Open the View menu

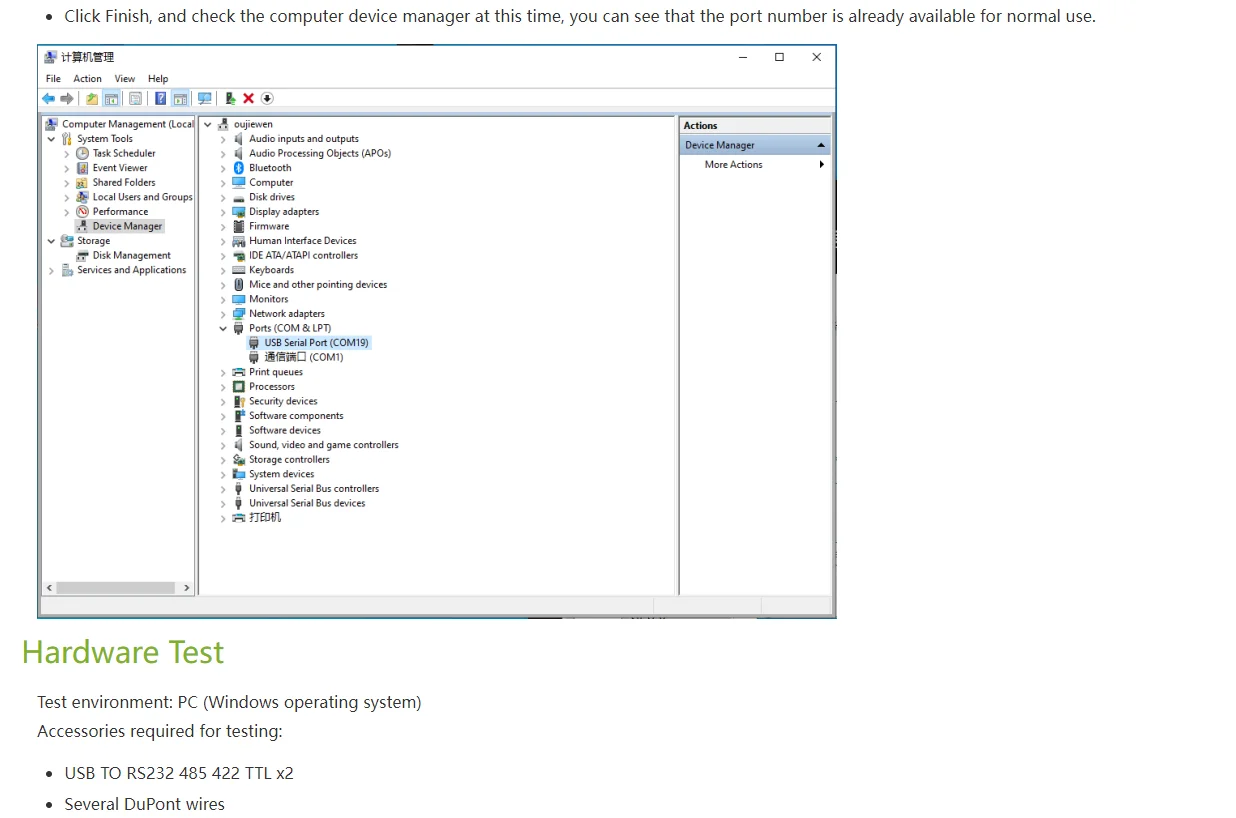125,78
